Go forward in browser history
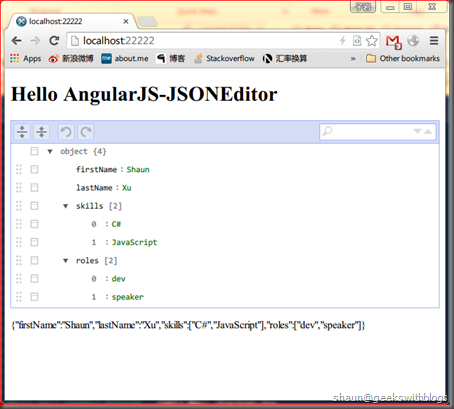The image size is (454, 409). pos(35,41)
